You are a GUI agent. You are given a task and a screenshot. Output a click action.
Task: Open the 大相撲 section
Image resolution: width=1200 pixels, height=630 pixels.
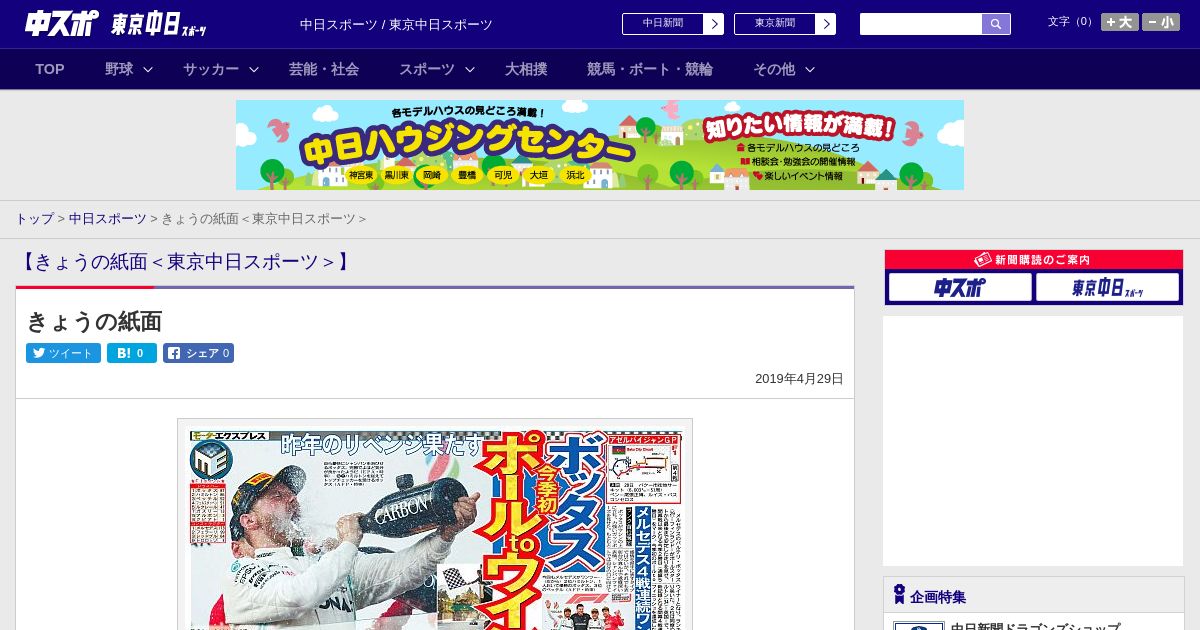pos(526,69)
